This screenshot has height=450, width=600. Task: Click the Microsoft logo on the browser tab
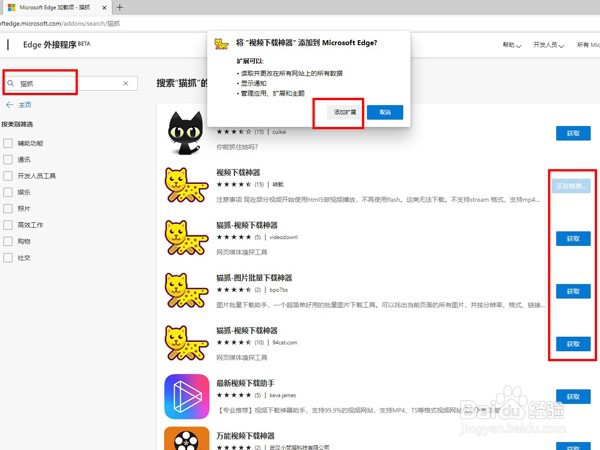tap(11, 7)
